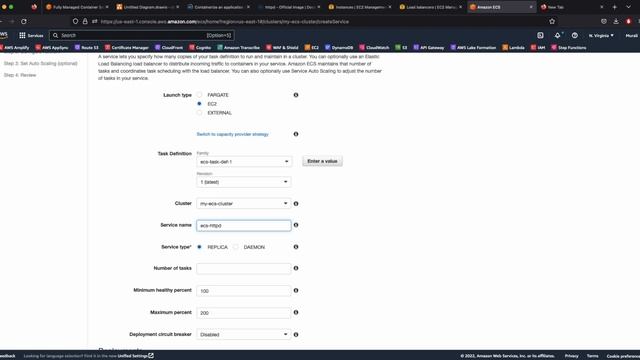This screenshot has height=360, width=640.
Task: Open Terms link in footer
Action: (592, 356)
